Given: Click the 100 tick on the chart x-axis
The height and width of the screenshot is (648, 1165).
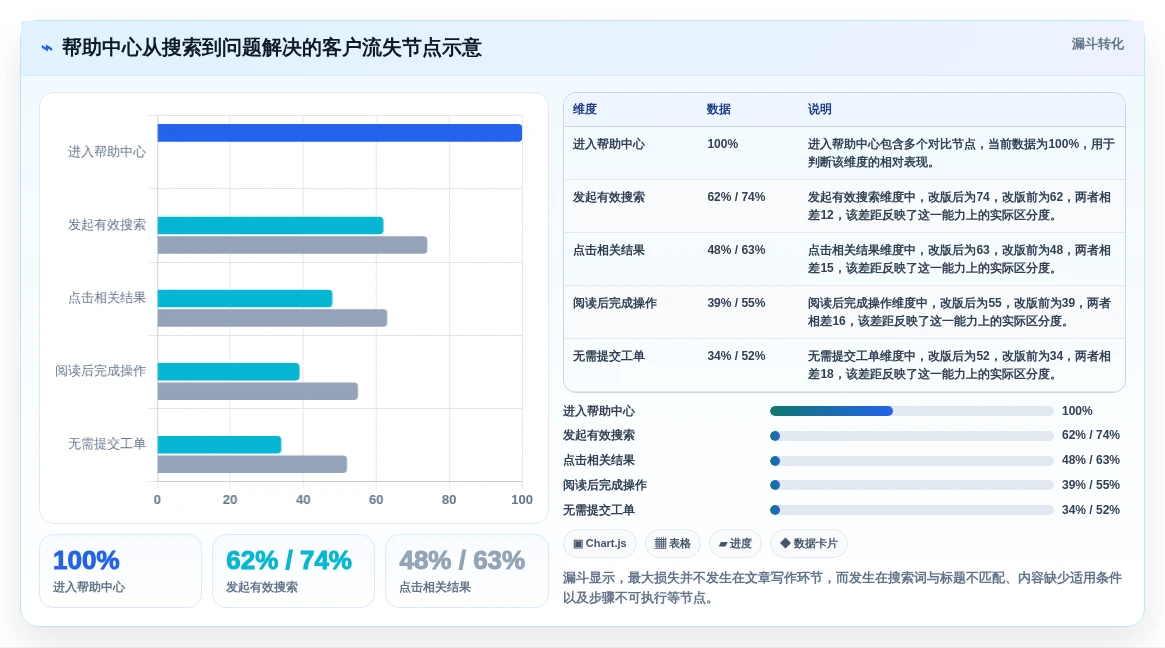Looking at the screenshot, I should pyautogui.click(x=522, y=500).
